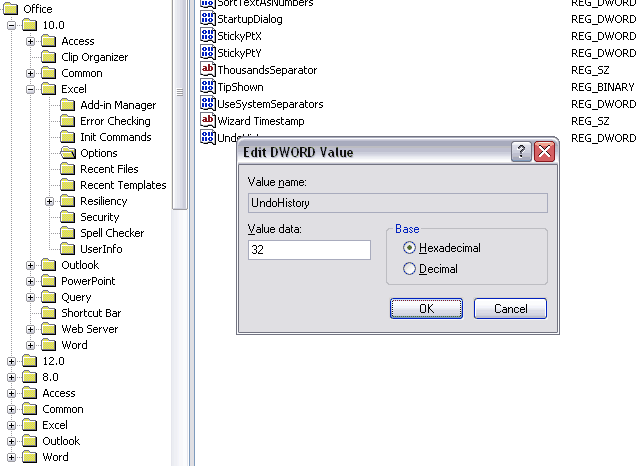Cancel the Edit DWORD Value dialog
The height and width of the screenshot is (466, 642).
[x=510, y=308]
